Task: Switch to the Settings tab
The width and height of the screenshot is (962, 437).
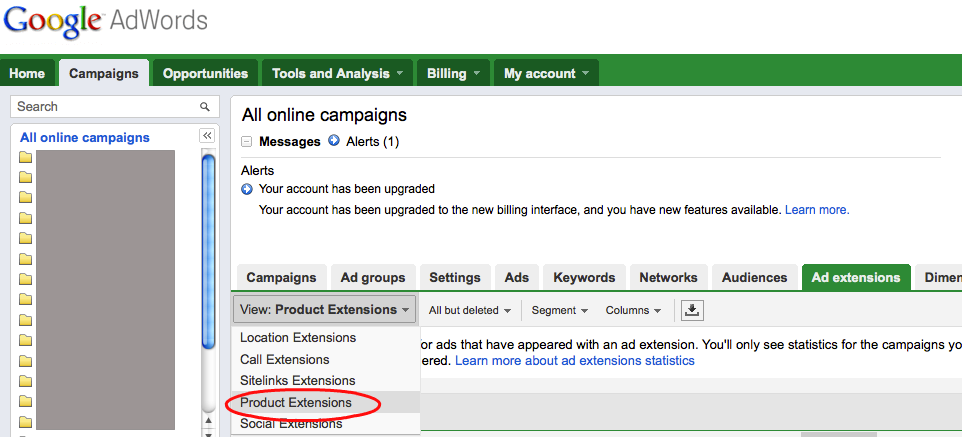Action: pos(455,277)
